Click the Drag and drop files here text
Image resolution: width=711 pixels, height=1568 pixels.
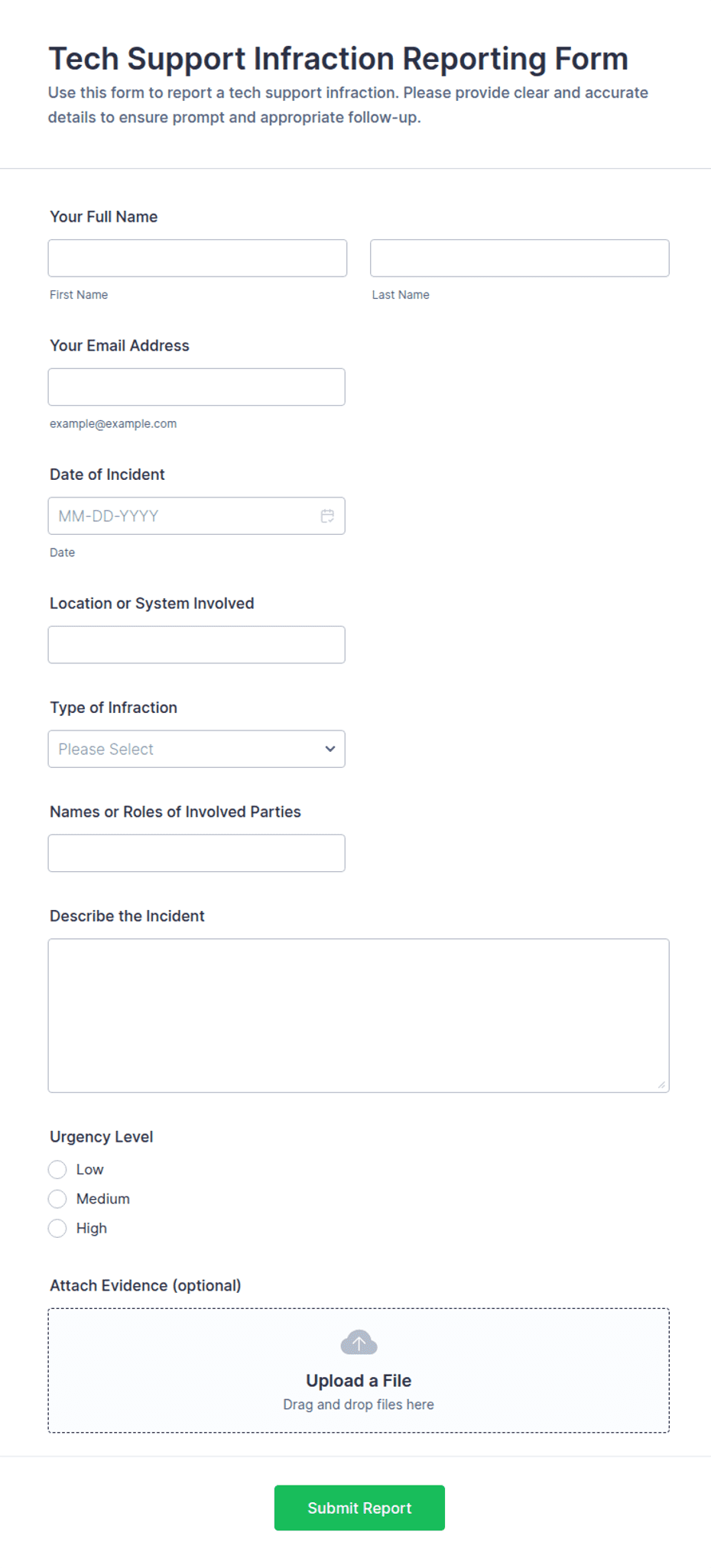(x=359, y=1404)
